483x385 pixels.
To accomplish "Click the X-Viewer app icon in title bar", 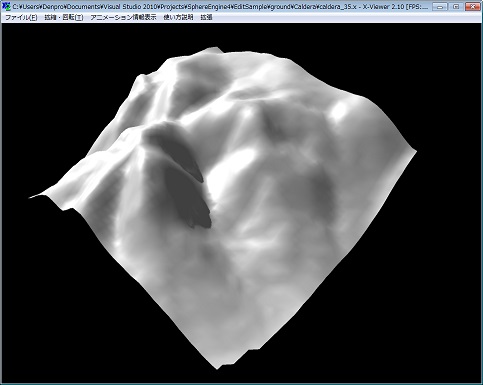I will point(6,6).
